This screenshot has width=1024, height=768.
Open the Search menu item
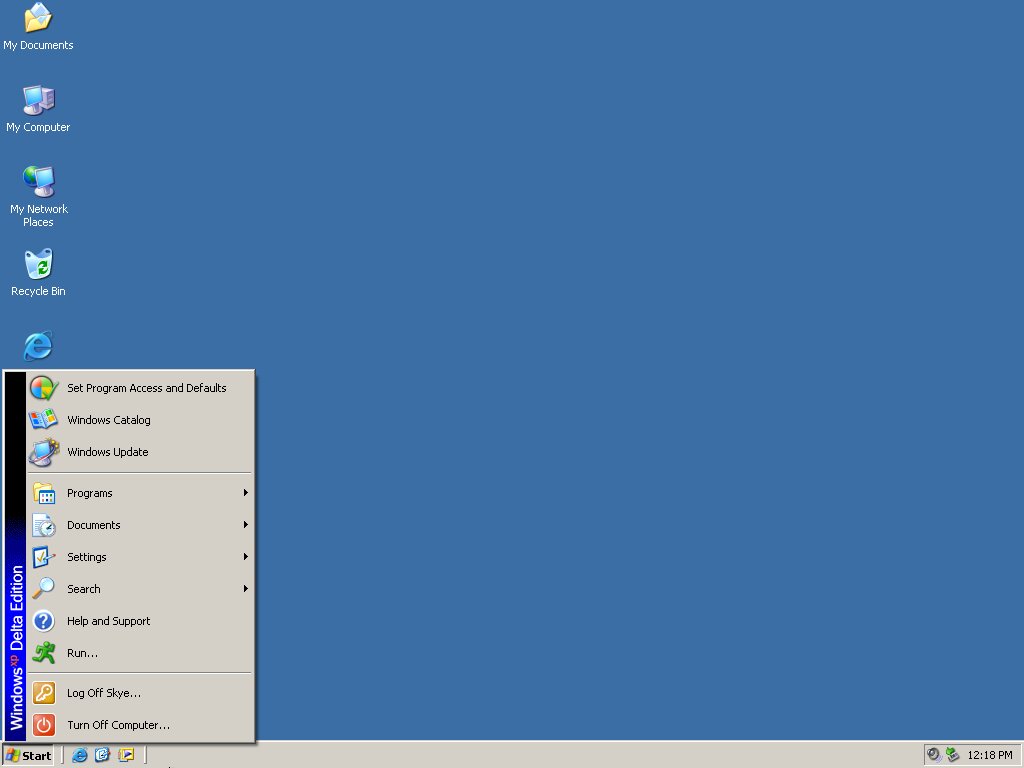[x=84, y=589]
